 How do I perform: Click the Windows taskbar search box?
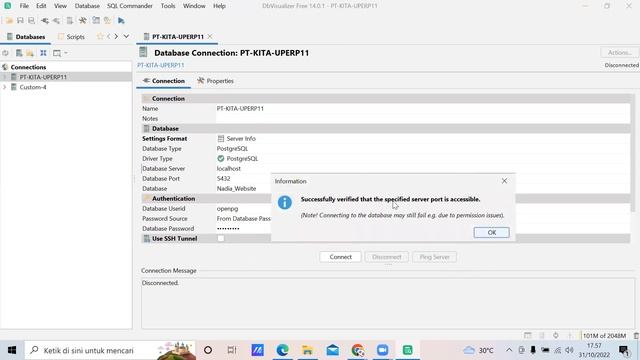click(x=110, y=350)
